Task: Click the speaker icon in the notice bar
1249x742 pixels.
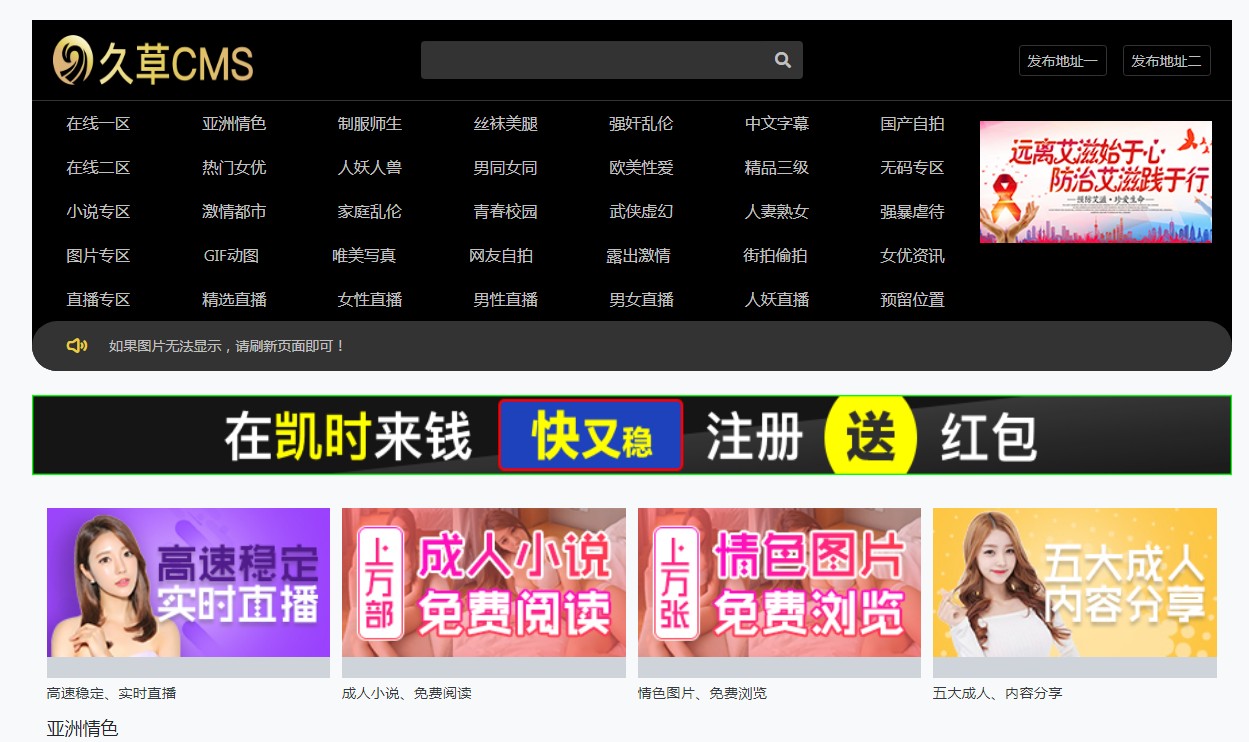Action: click(78, 345)
